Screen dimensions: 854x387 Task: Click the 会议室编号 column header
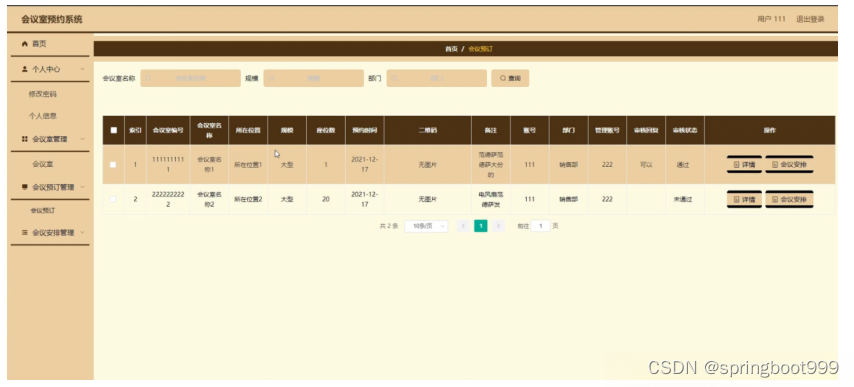click(x=168, y=130)
